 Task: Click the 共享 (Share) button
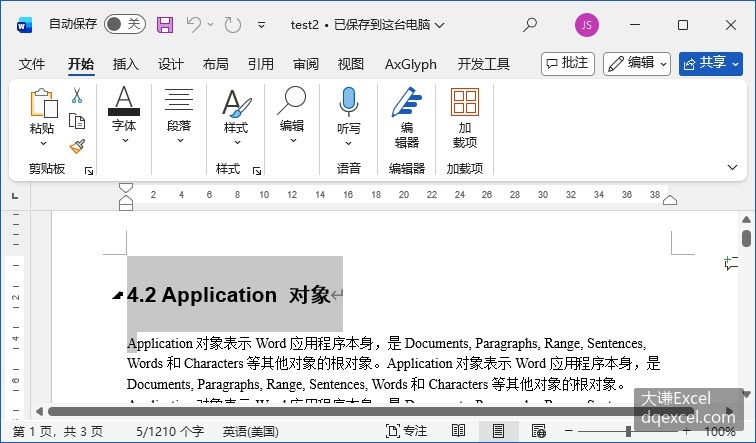[711, 64]
